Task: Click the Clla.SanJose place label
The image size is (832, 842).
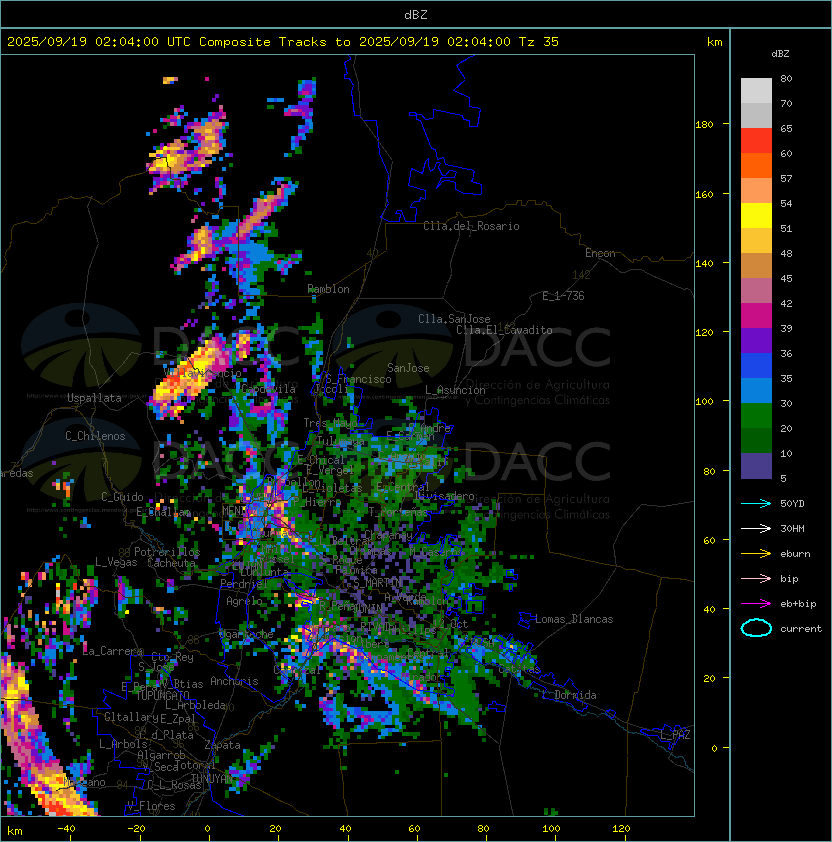Action: pyautogui.click(x=454, y=319)
